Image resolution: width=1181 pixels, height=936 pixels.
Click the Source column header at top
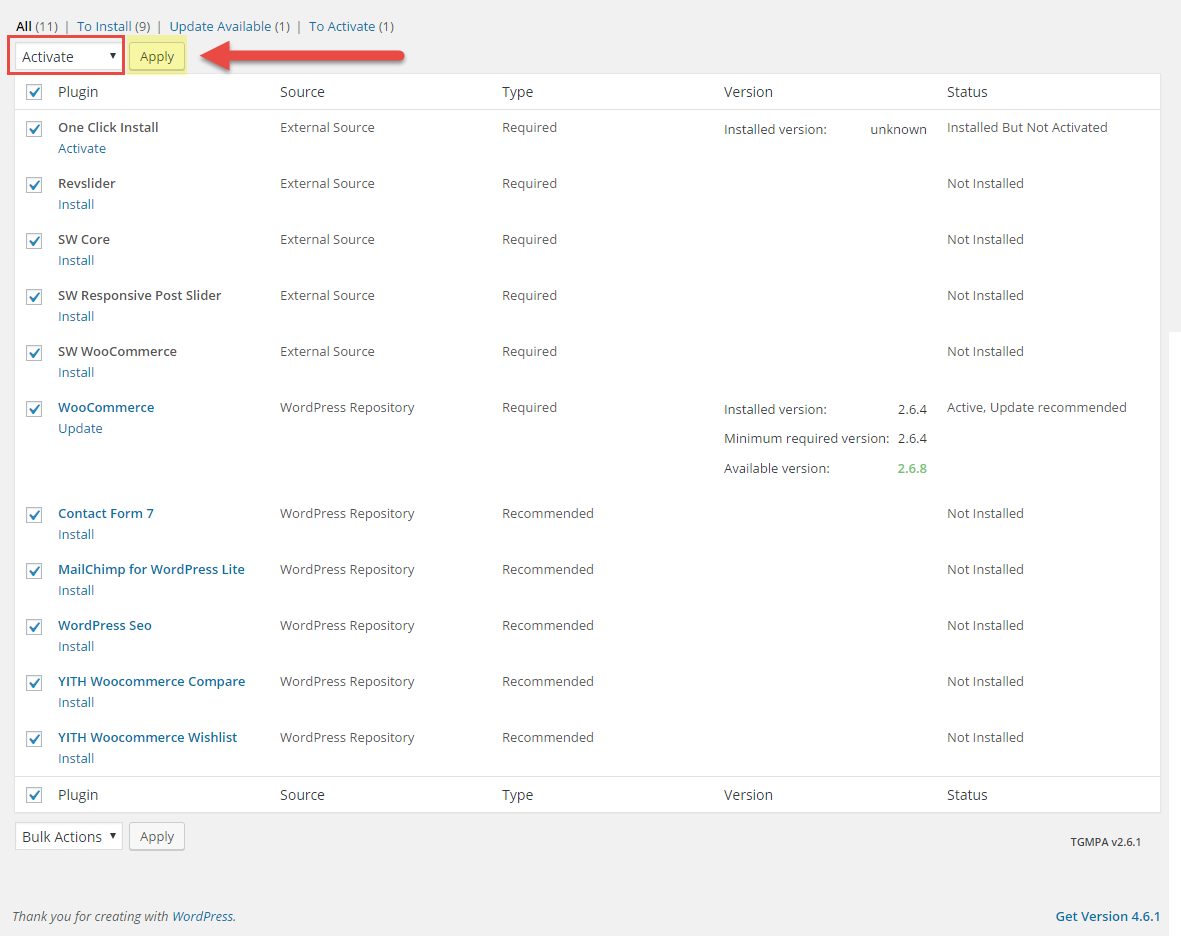tap(302, 92)
